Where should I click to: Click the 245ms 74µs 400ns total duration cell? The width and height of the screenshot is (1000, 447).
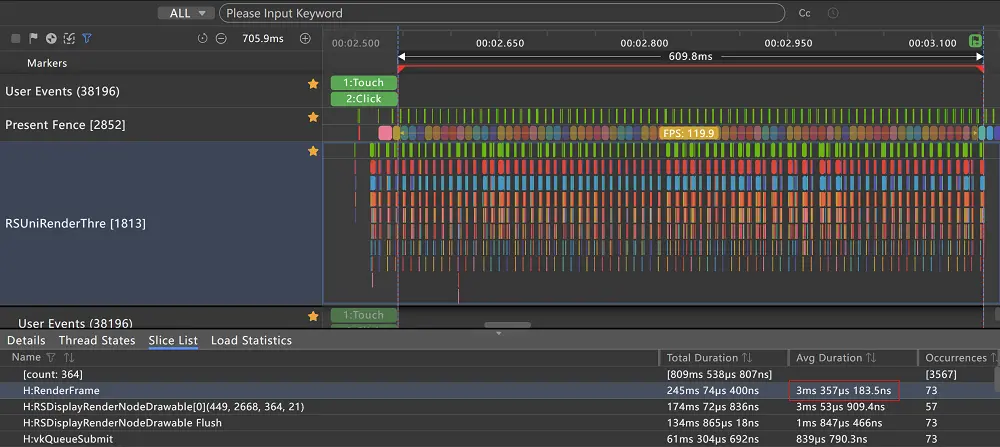pos(712,390)
